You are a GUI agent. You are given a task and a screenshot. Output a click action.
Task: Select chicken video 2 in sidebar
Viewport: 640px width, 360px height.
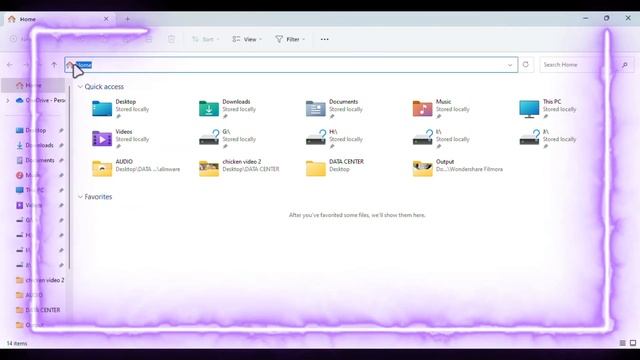pyautogui.click(x=40, y=280)
